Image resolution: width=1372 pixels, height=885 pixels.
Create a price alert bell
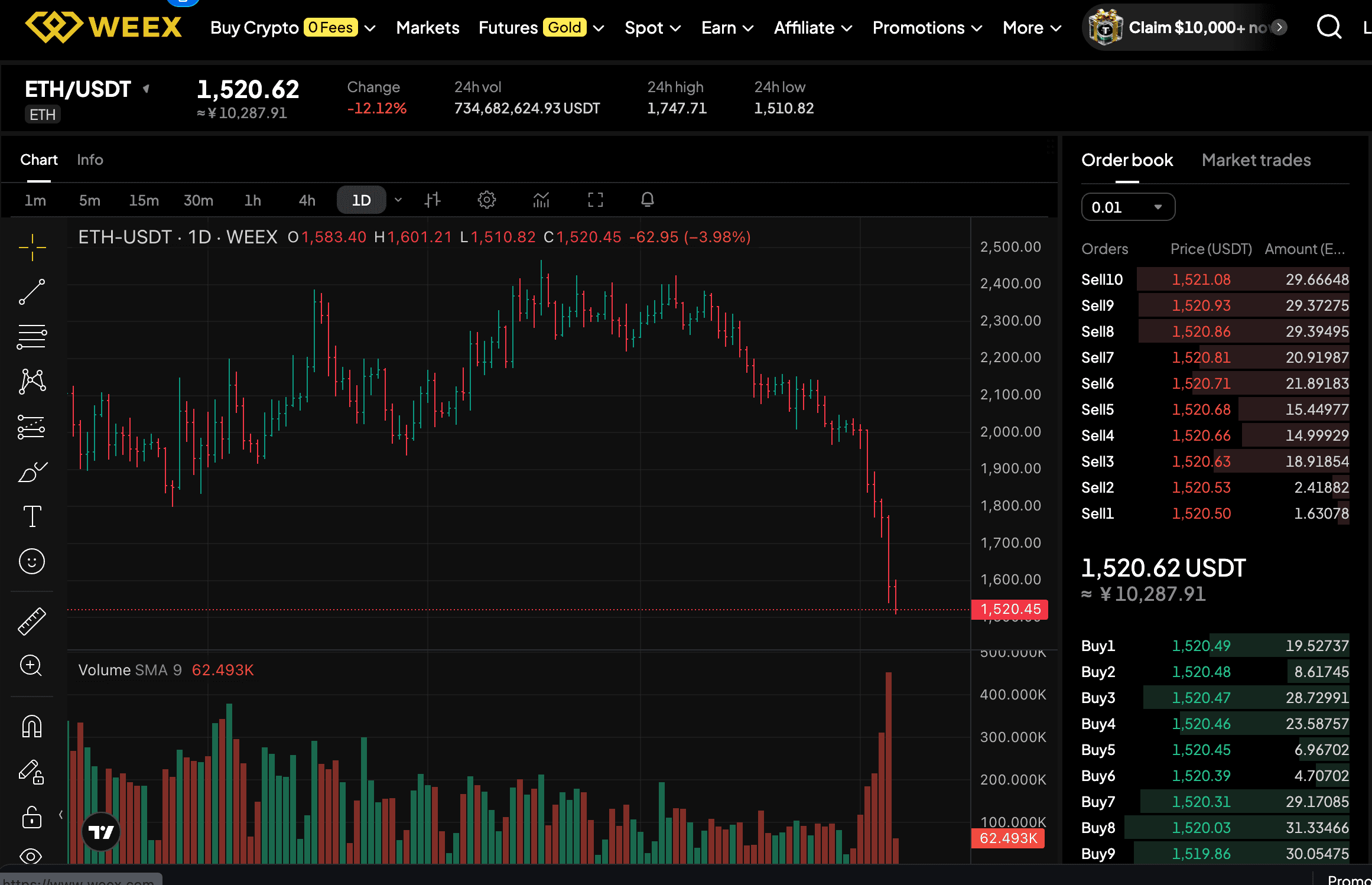click(x=648, y=200)
